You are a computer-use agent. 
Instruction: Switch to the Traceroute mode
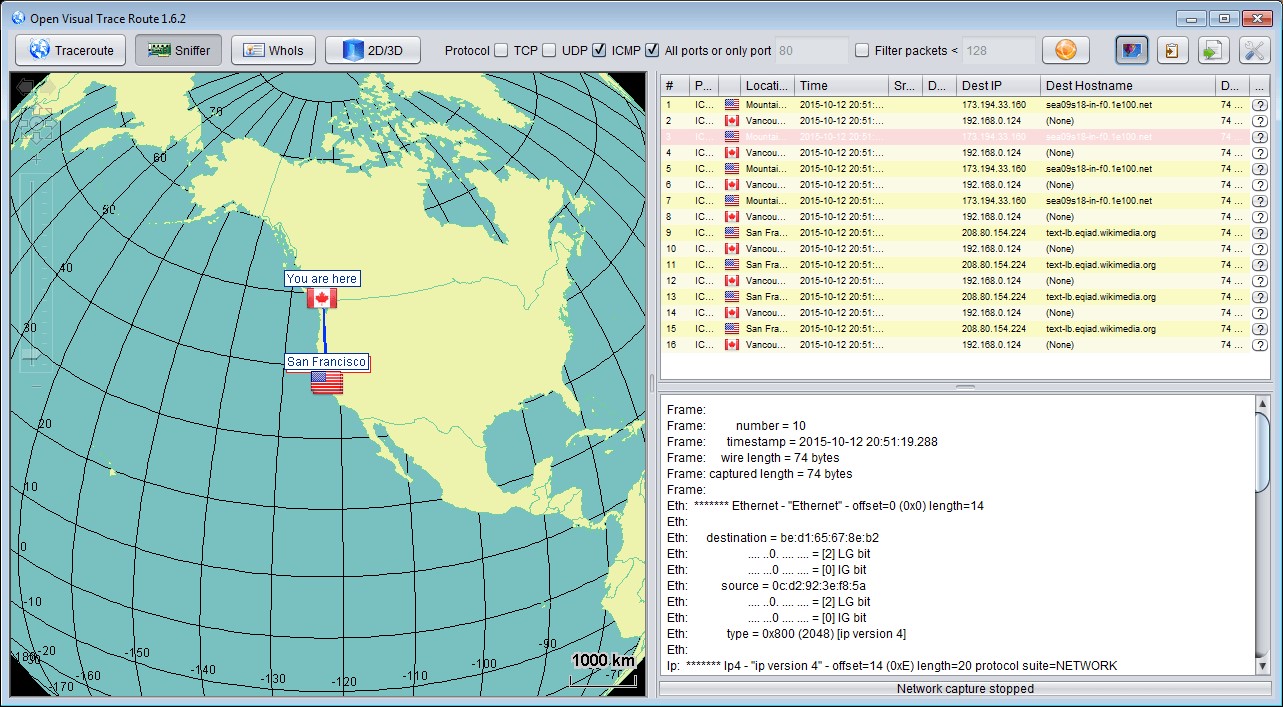tap(70, 50)
